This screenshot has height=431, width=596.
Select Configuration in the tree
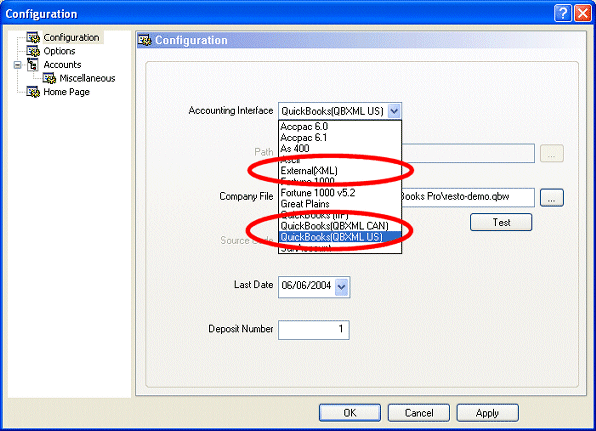tap(71, 37)
